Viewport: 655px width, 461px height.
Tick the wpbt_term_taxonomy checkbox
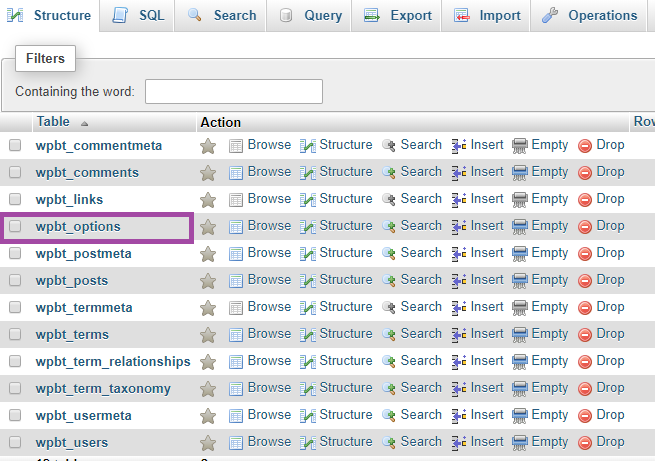click(15, 389)
